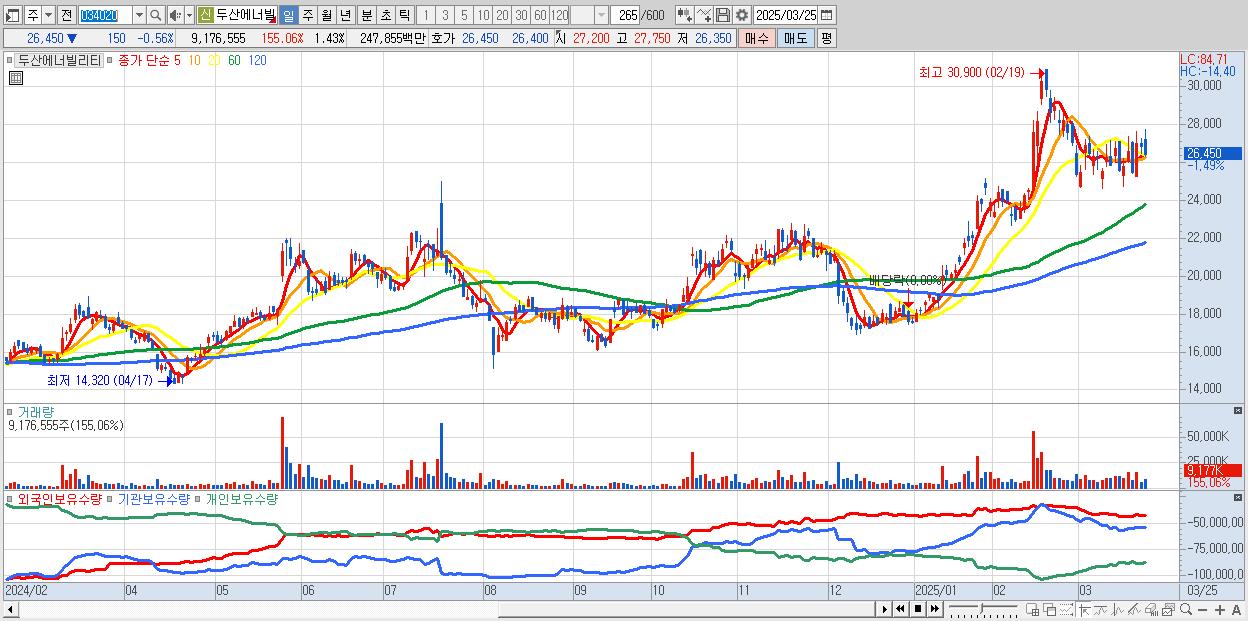Switch to 초 second chart period
This screenshot has width=1248, height=621.
point(385,15)
